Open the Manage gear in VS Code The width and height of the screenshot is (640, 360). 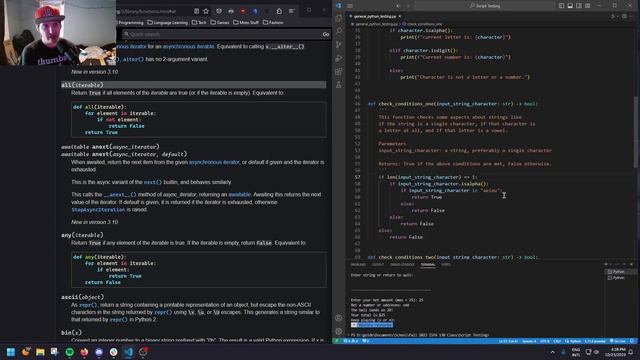pyautogui.click(x=339, y=331)
